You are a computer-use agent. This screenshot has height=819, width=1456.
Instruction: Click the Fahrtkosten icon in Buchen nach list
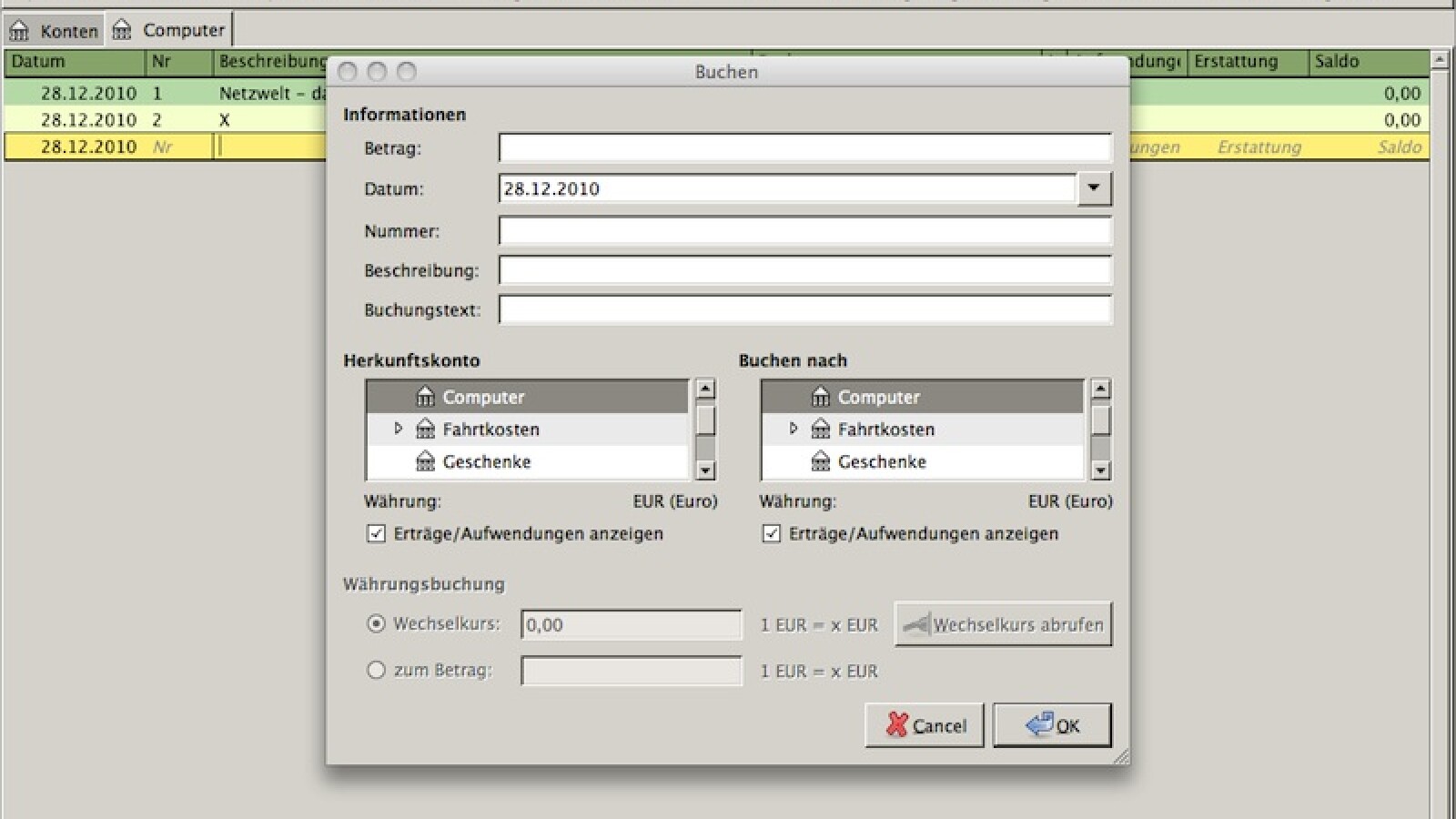tap(820, 430)
